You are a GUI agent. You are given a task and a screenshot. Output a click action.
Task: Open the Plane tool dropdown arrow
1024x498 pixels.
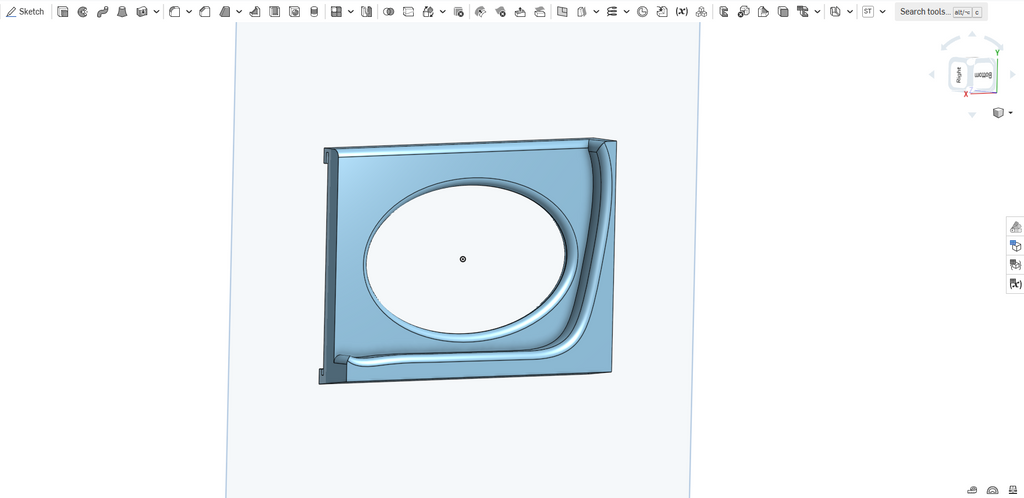(x=626, y=12)
